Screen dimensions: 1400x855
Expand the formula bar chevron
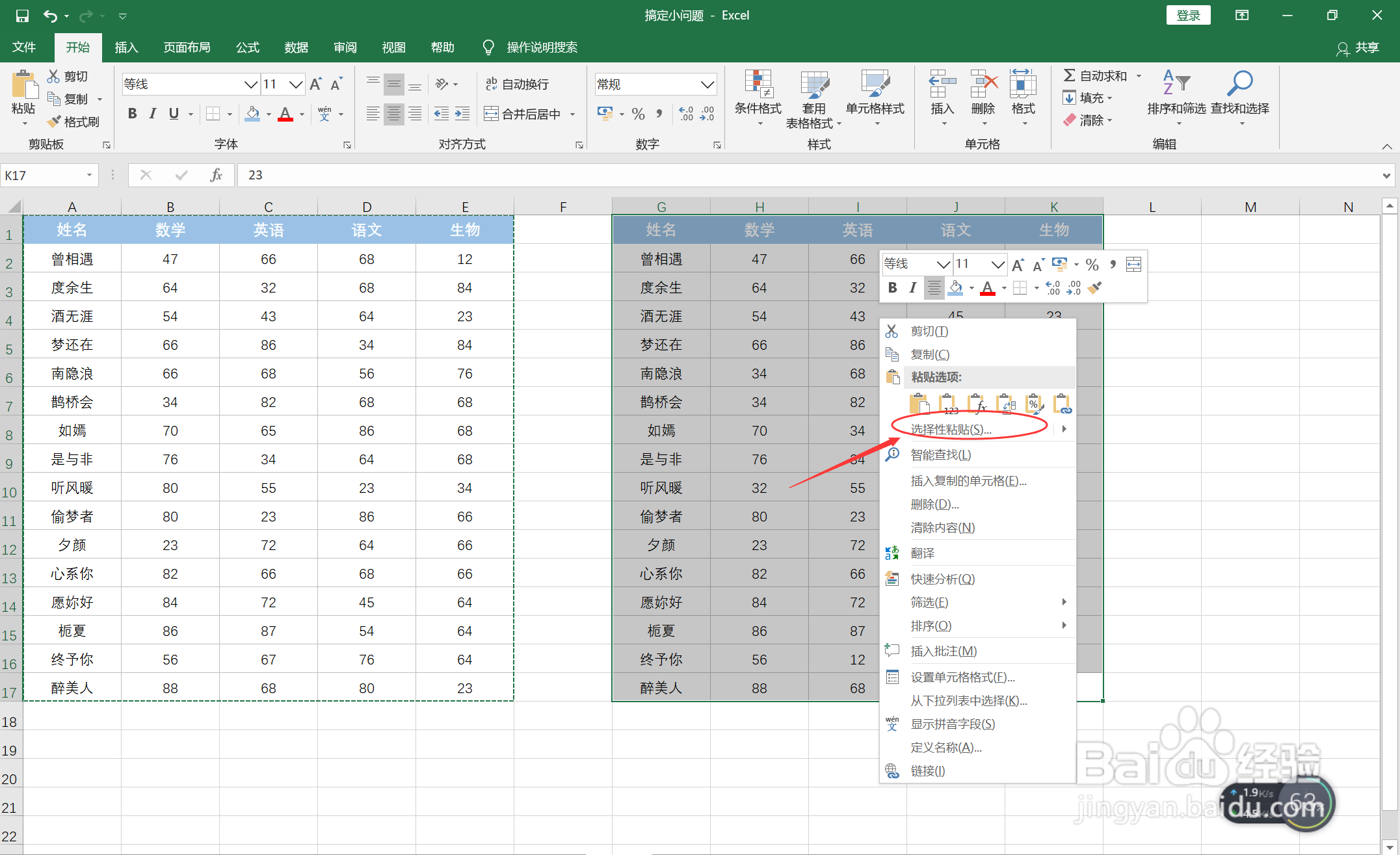pyautogui.click(x=1386, y=175)
